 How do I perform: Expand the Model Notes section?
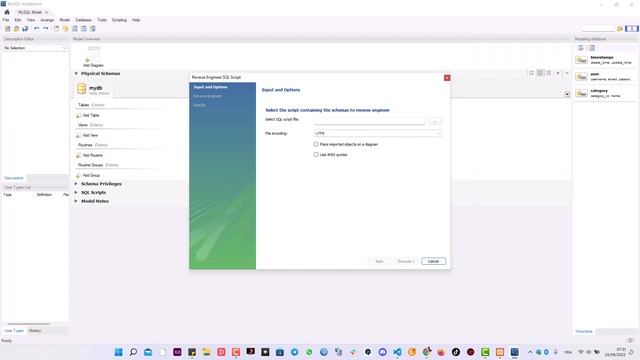tap(76, 201)
